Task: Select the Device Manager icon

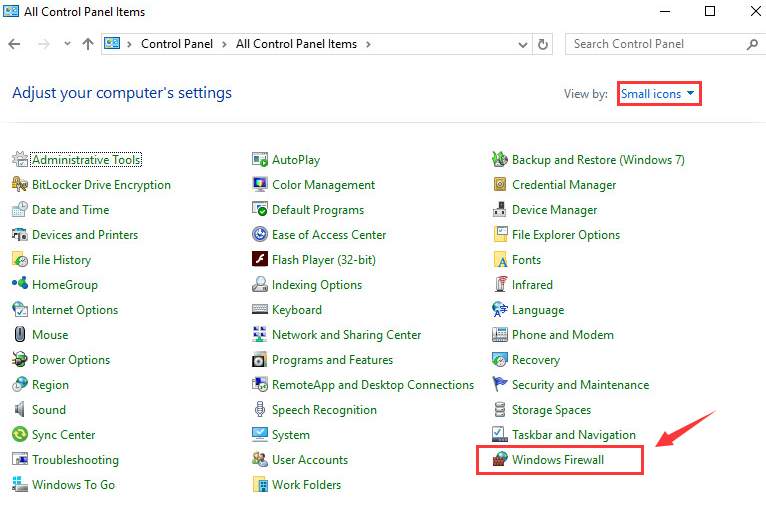Action: click(500, 210)
